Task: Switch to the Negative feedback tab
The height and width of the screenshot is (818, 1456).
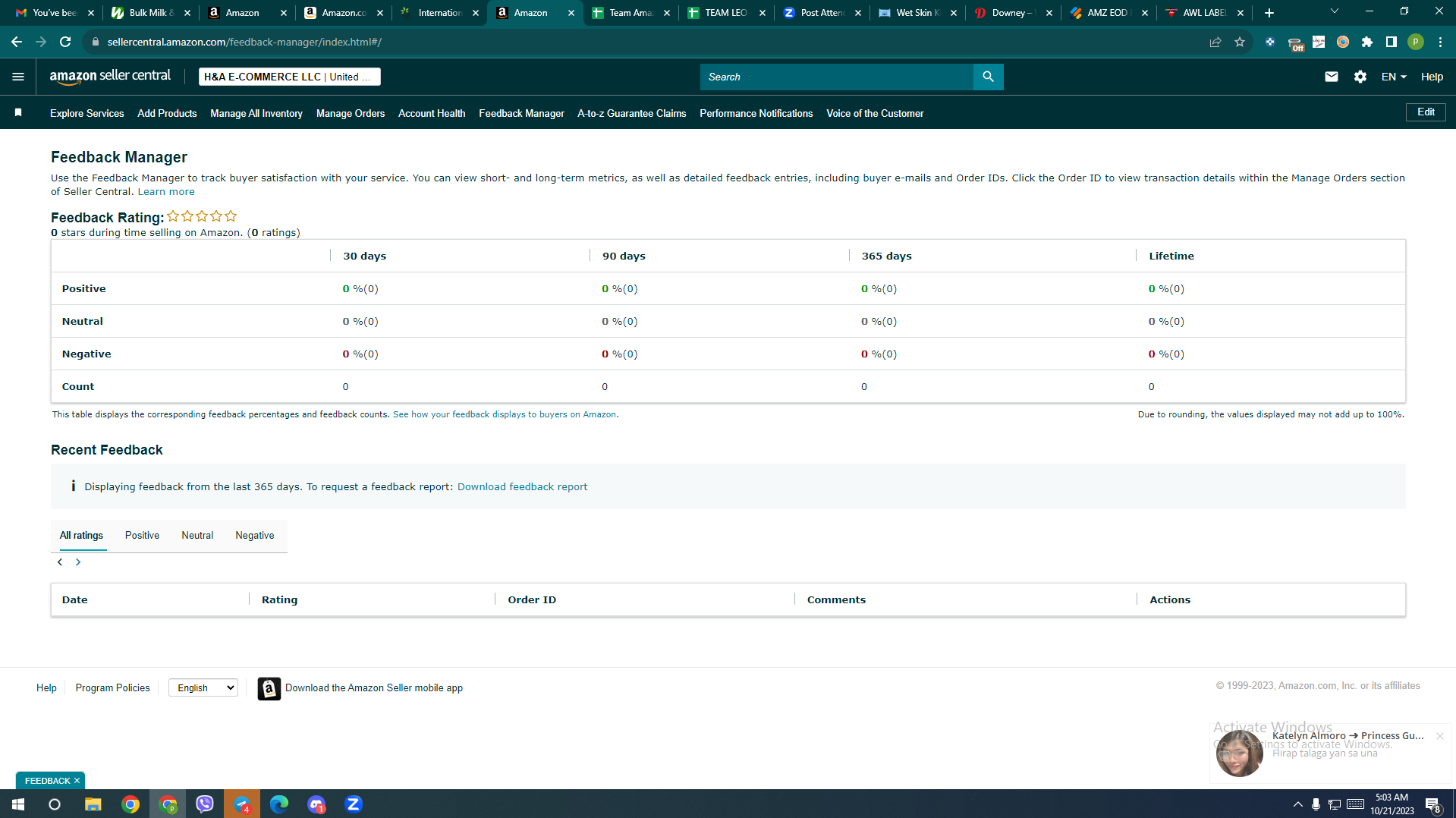Action: point(255,536)
